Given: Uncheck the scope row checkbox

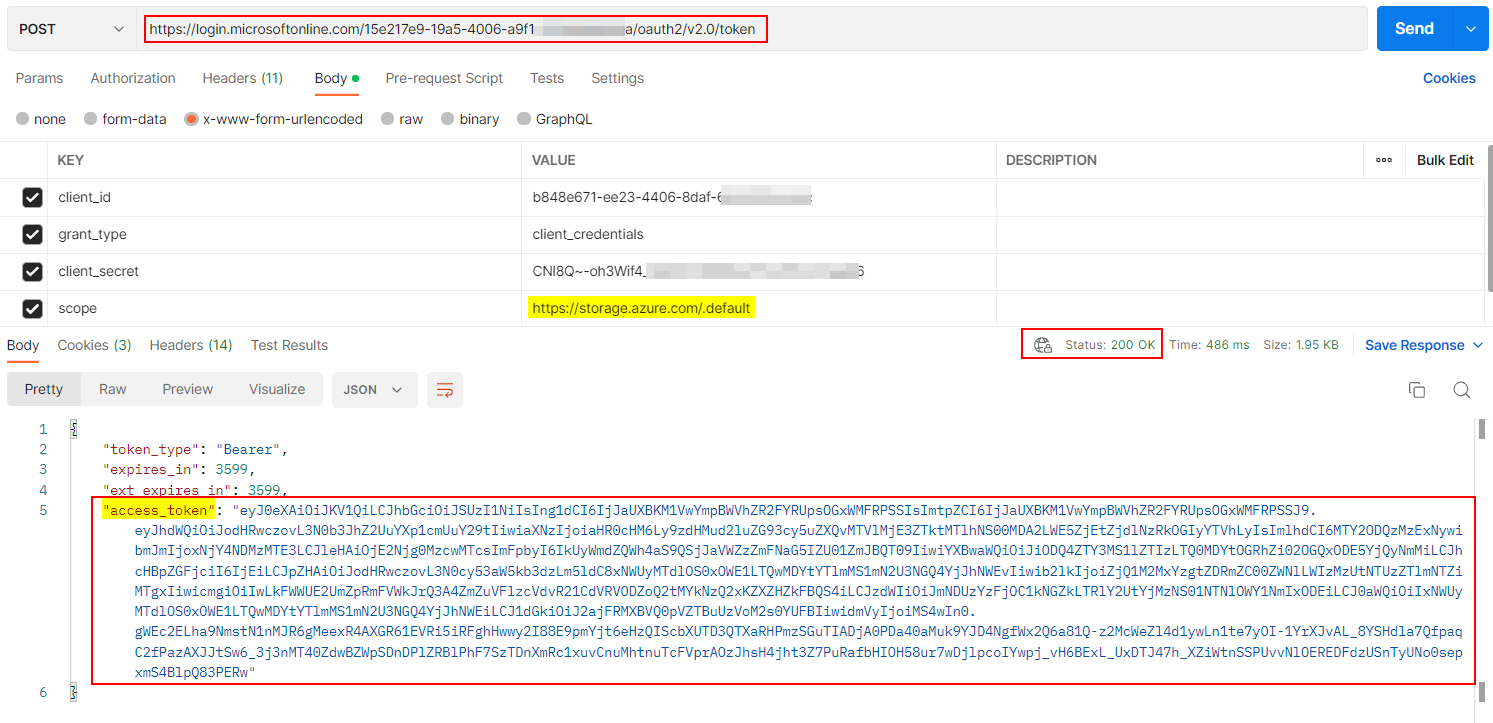Looking at the screenshot, I should coord(32,309).
